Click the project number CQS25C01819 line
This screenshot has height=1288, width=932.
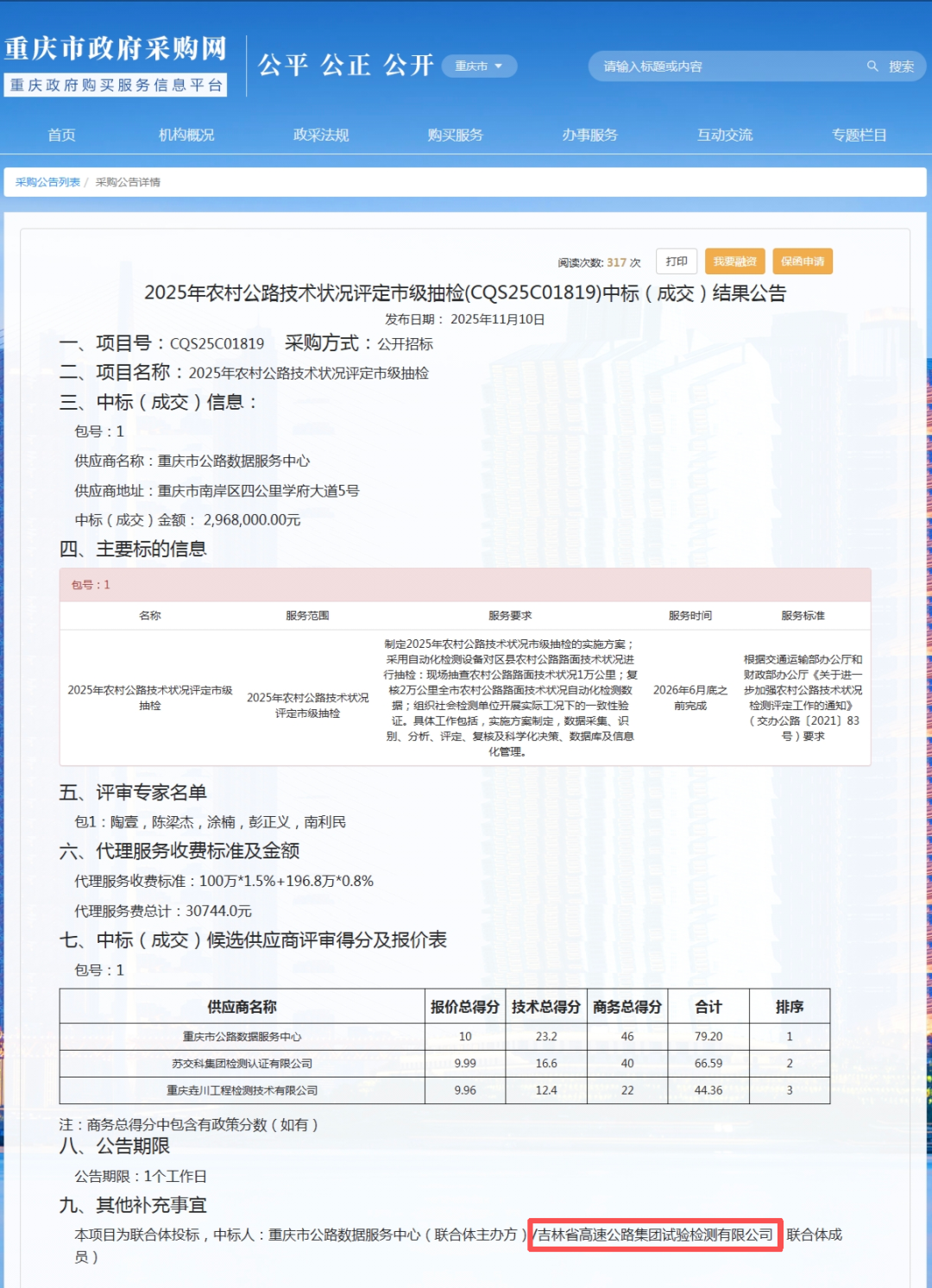click(x=161, y=343)
